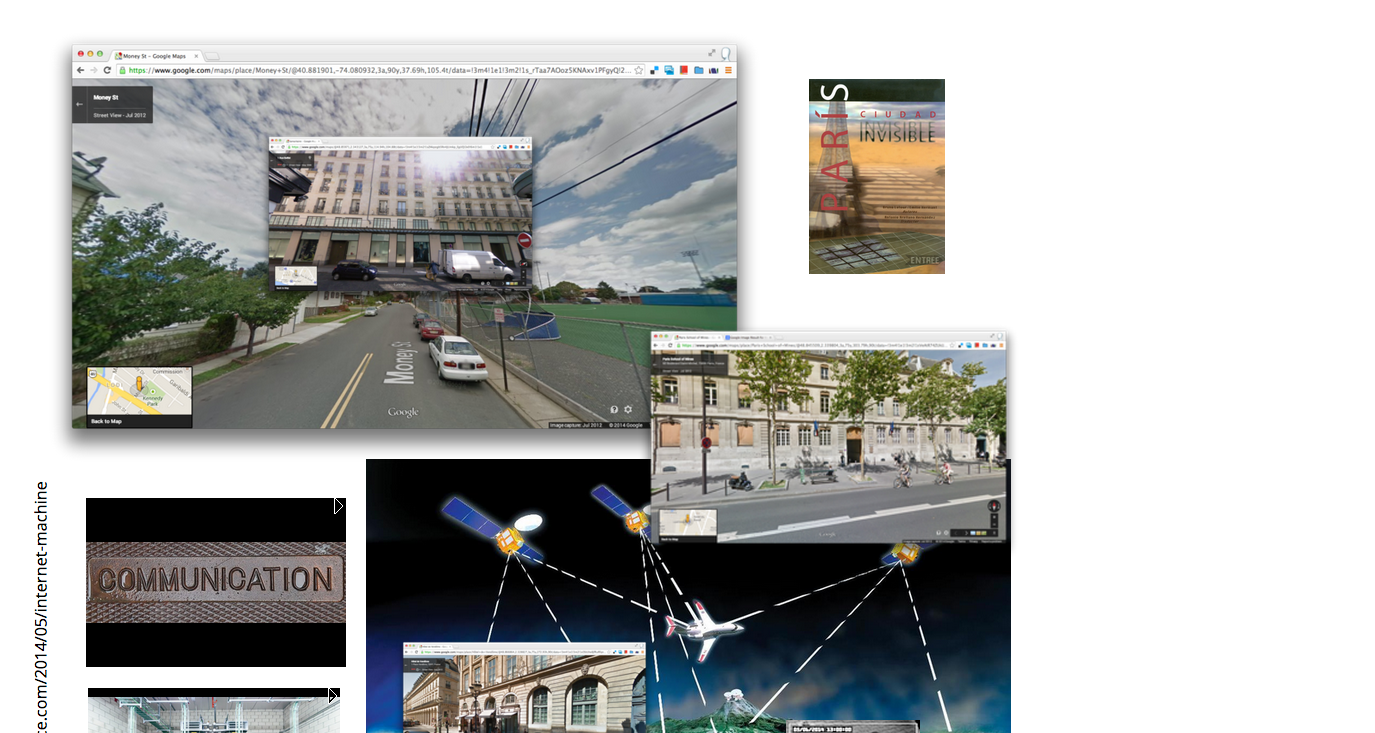The height and width of the screenshot is (733, 1375).
Task: Click reload button in Money St browser
Action: point(107,70)
